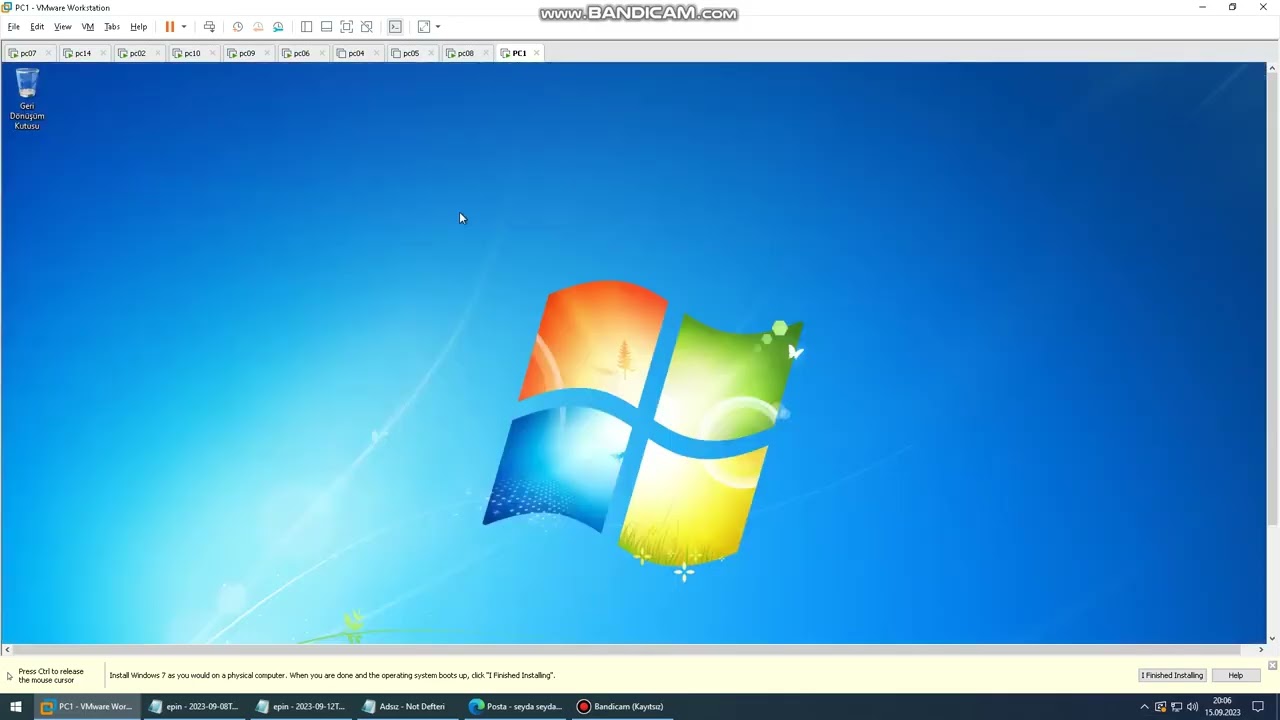Toggle the console view icon
Viewport: 1280px width, 720px height.
point(395,27)
